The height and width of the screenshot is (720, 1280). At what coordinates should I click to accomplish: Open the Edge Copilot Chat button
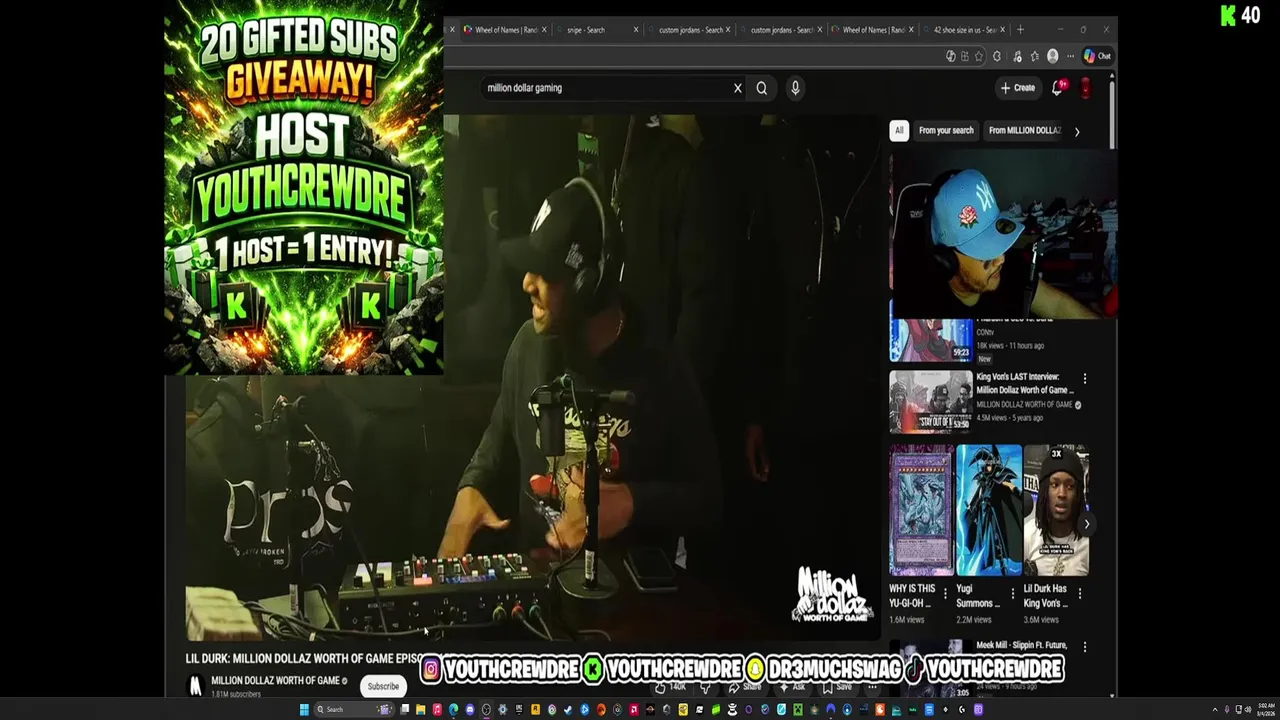coord(1097,56)
